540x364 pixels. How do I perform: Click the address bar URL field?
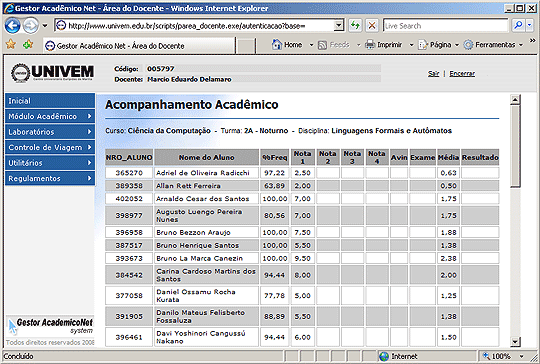coord(195,25)
